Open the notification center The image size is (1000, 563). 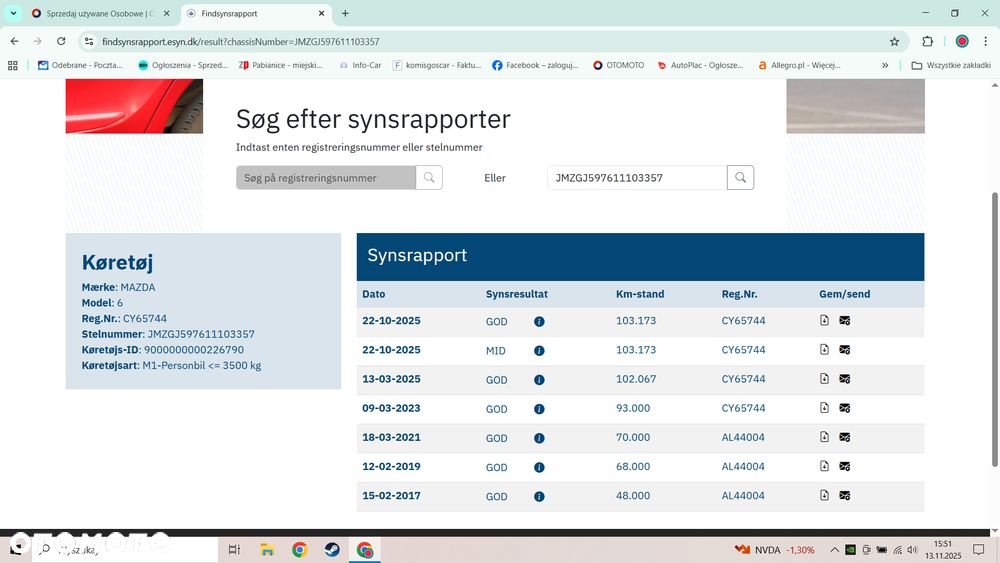tap(979, 550)
